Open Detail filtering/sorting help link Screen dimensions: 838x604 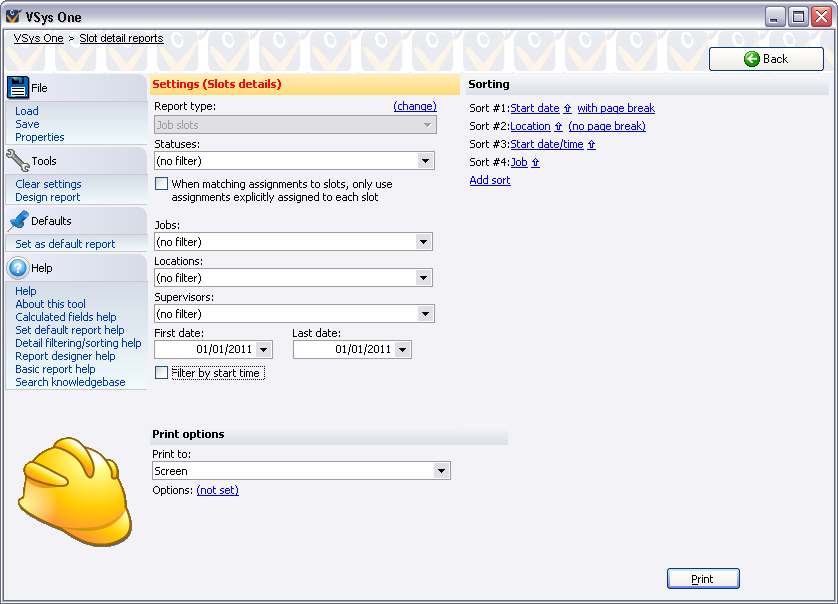78,343
